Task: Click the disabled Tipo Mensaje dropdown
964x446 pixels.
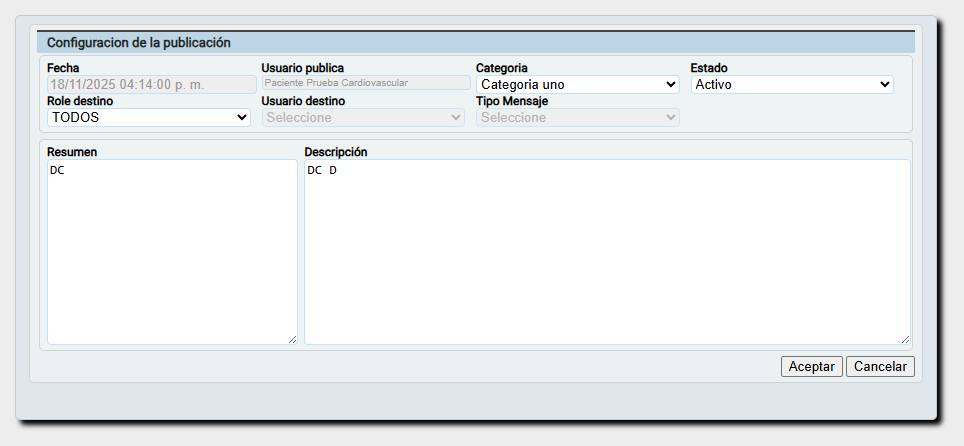Action: 577,117
